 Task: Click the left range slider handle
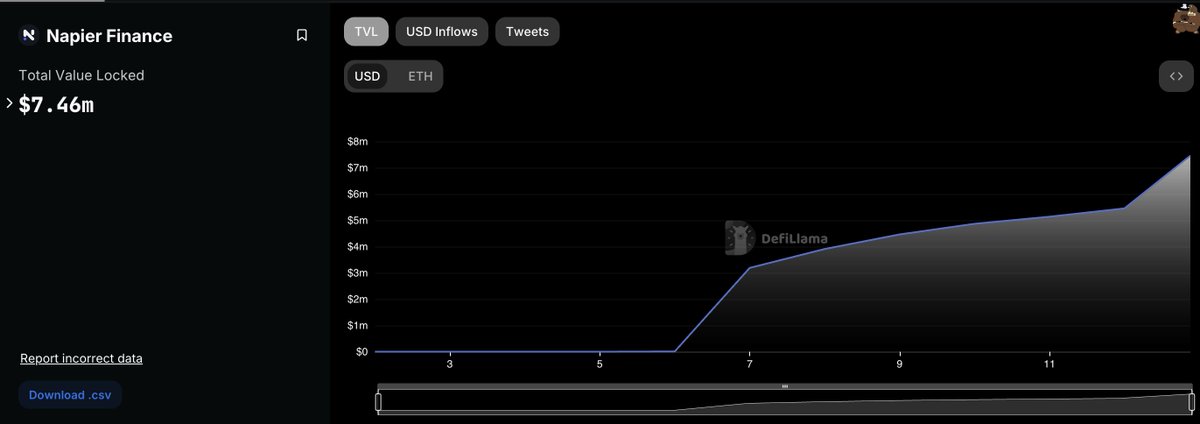click(x=378, y=402)
